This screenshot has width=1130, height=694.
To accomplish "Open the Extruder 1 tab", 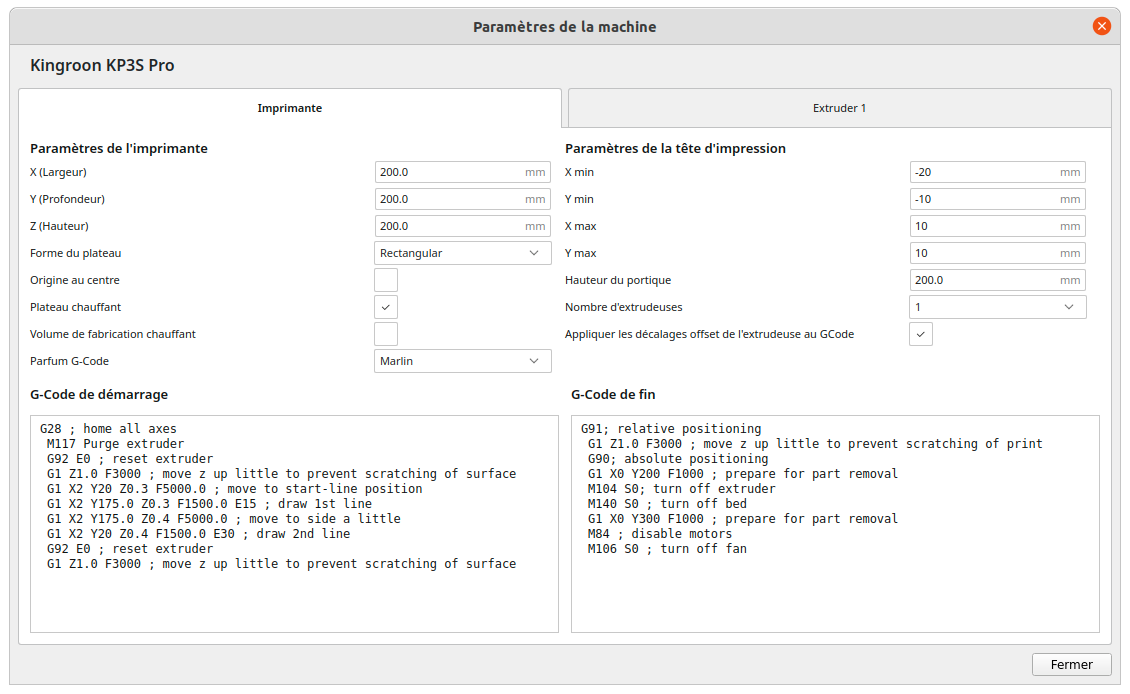I will [840, 108].
